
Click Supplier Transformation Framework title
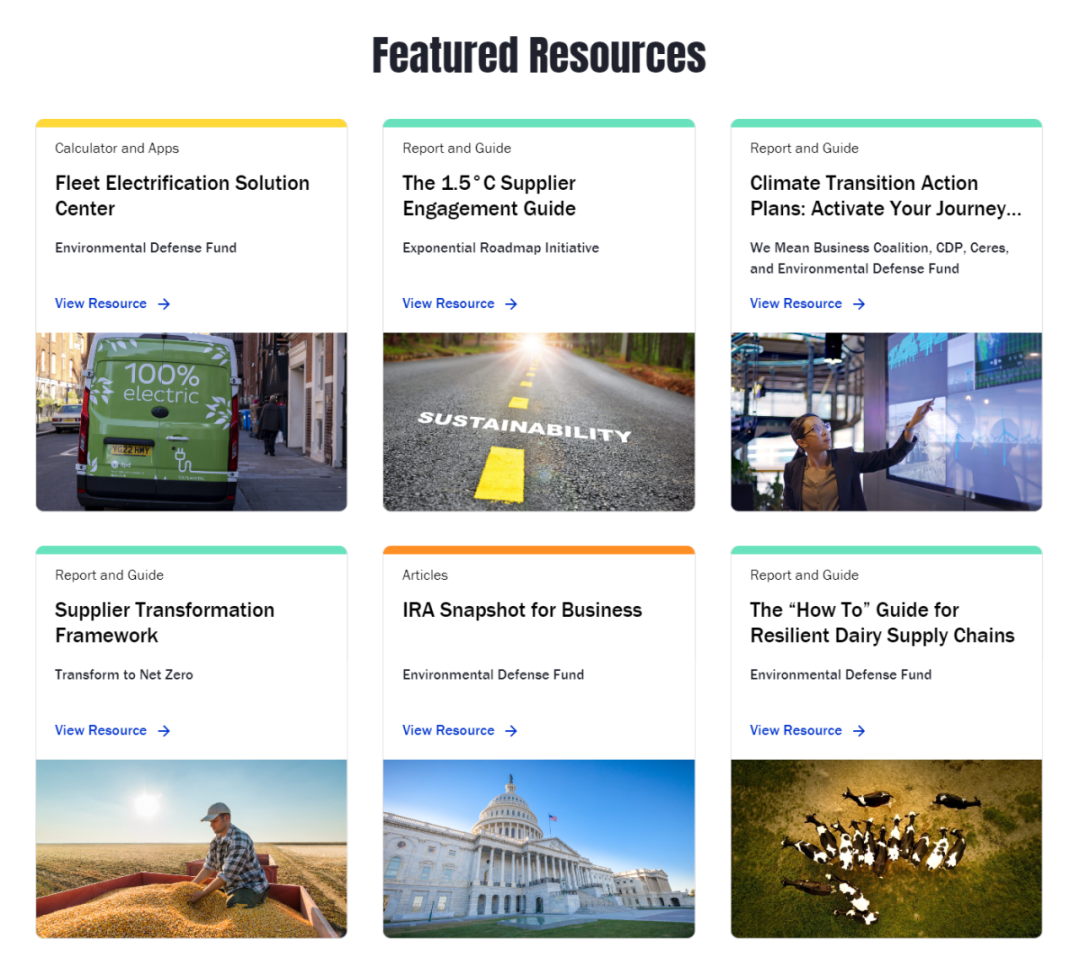(x=165, y=623)
